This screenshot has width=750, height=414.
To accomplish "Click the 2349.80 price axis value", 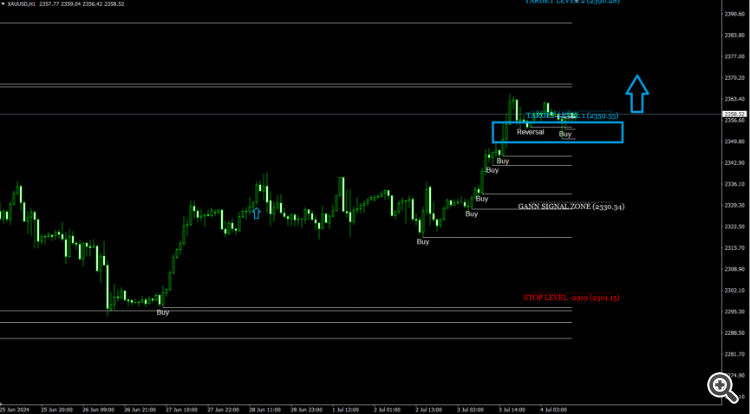I will 734,142.
